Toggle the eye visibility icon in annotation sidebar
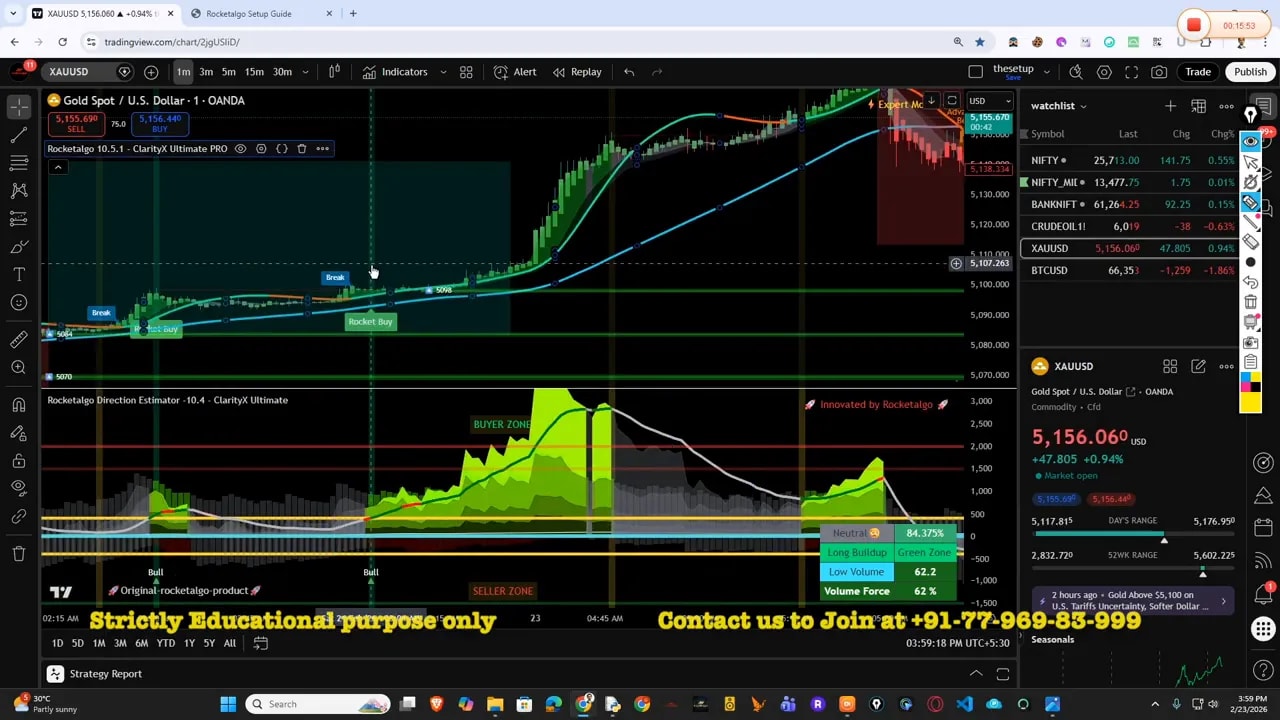The width and height of the screenshot is (1280, 720). coord(1251,141)
